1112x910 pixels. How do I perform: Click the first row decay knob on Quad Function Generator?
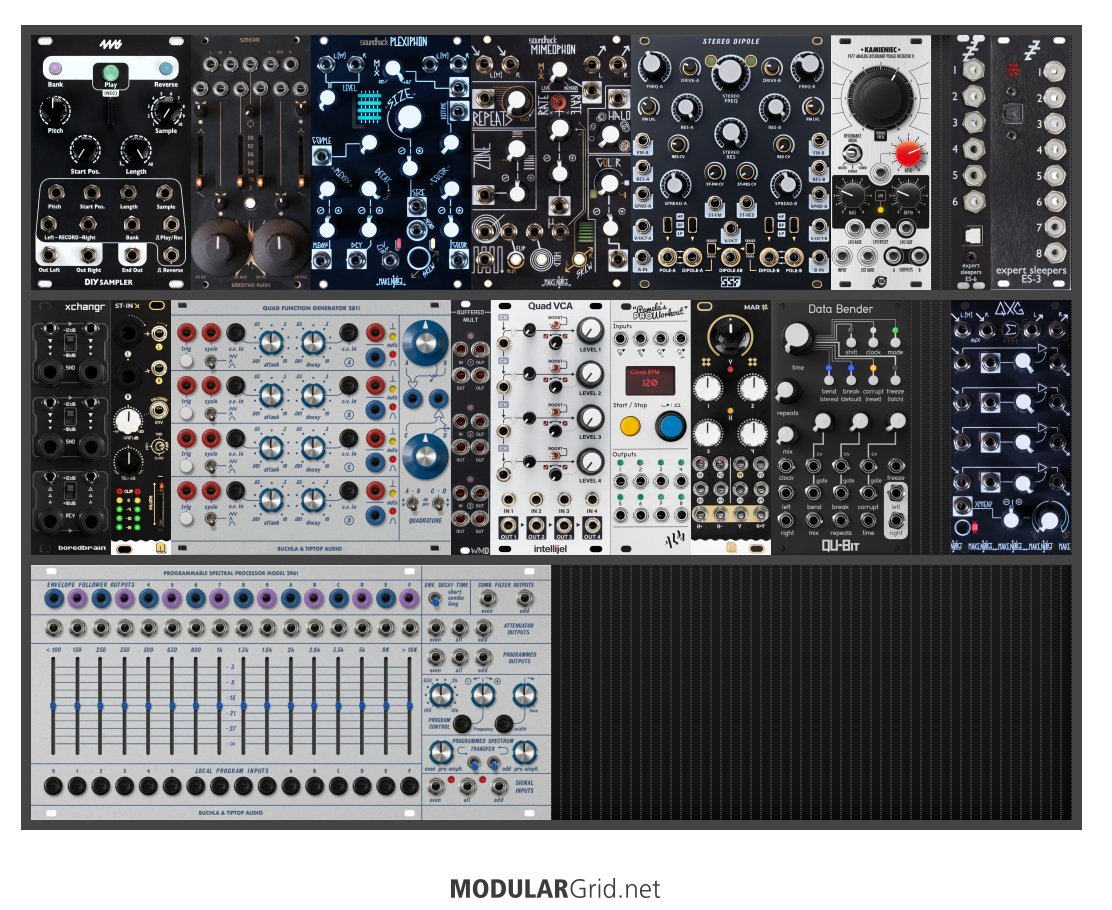tap(313, 343)
